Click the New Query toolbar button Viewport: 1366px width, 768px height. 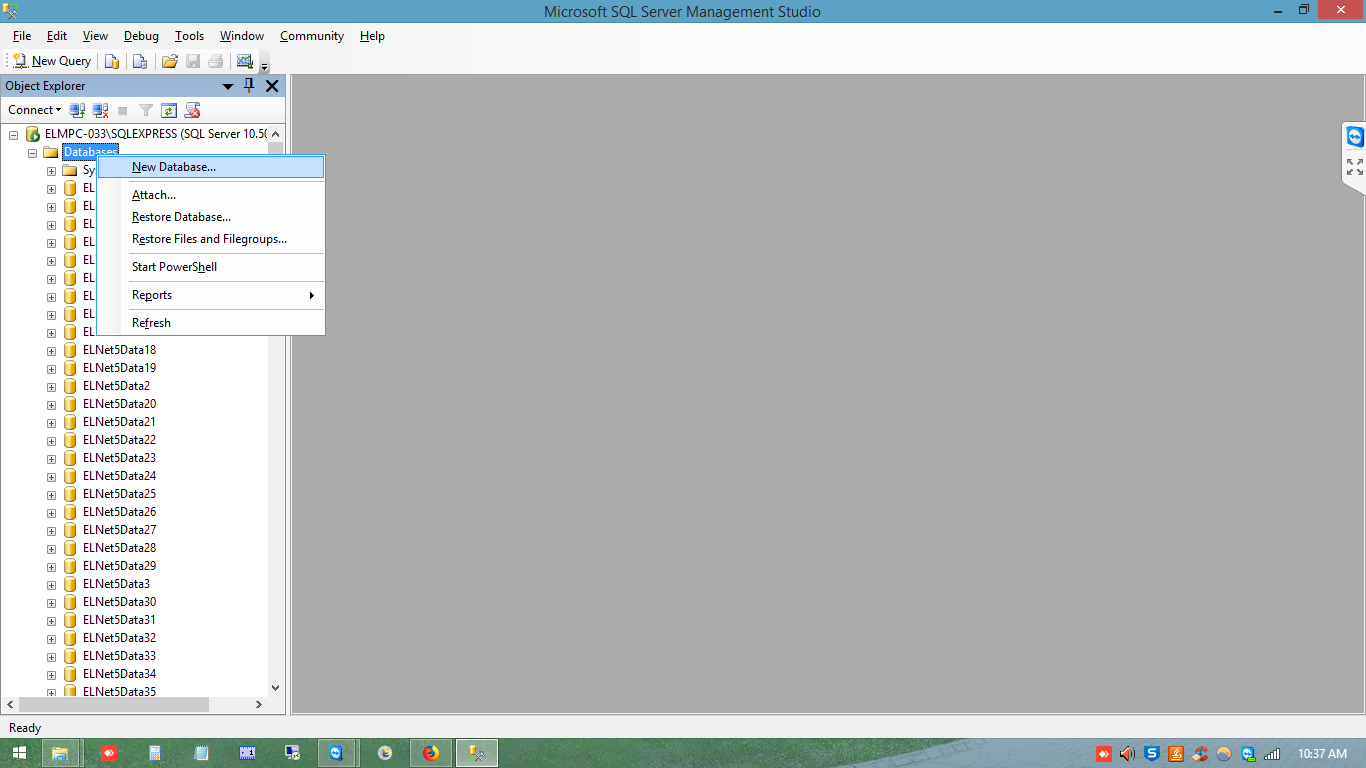51,61
